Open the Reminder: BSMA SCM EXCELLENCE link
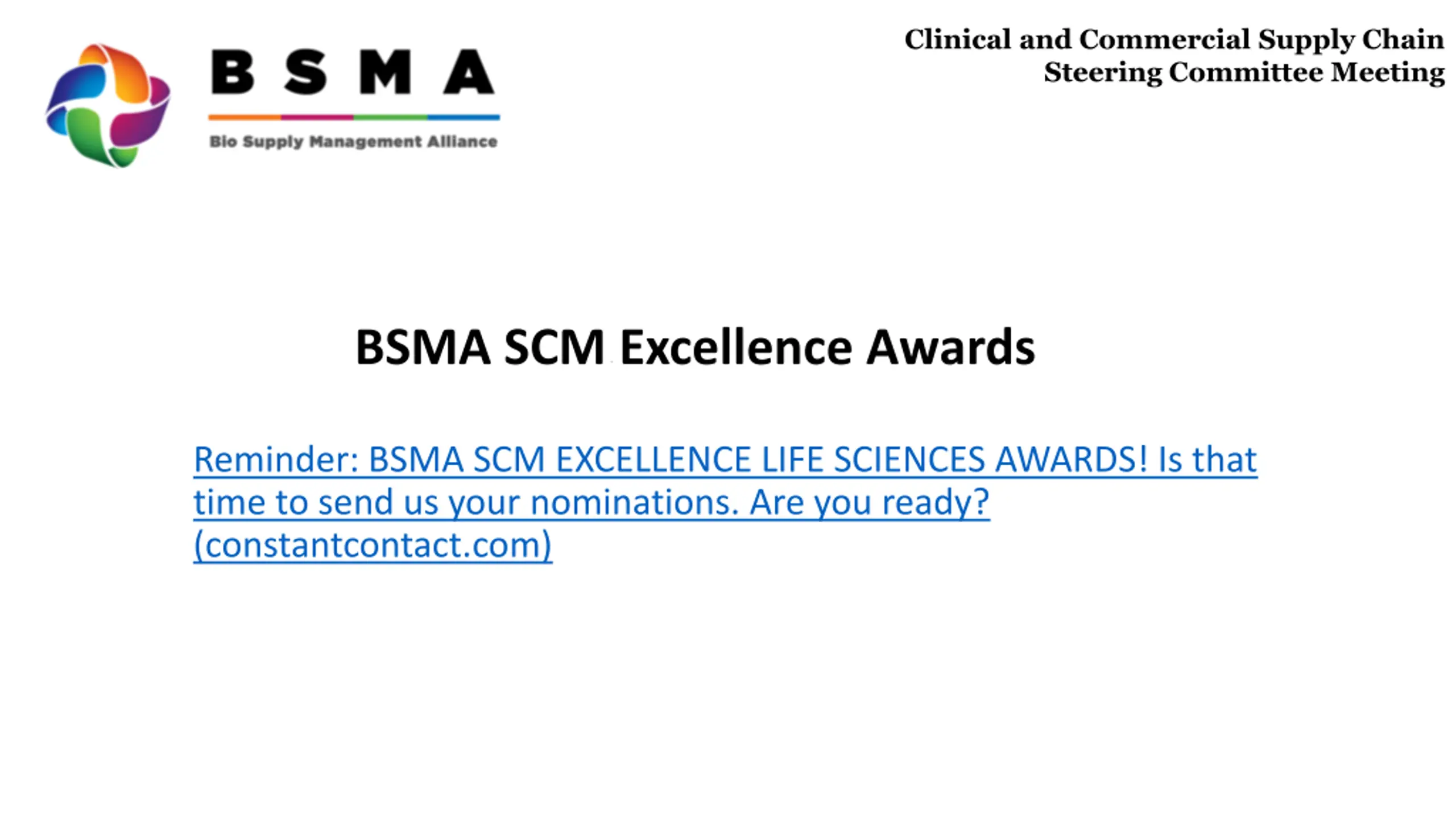The image size is (1456, 819). pos(725,502)
